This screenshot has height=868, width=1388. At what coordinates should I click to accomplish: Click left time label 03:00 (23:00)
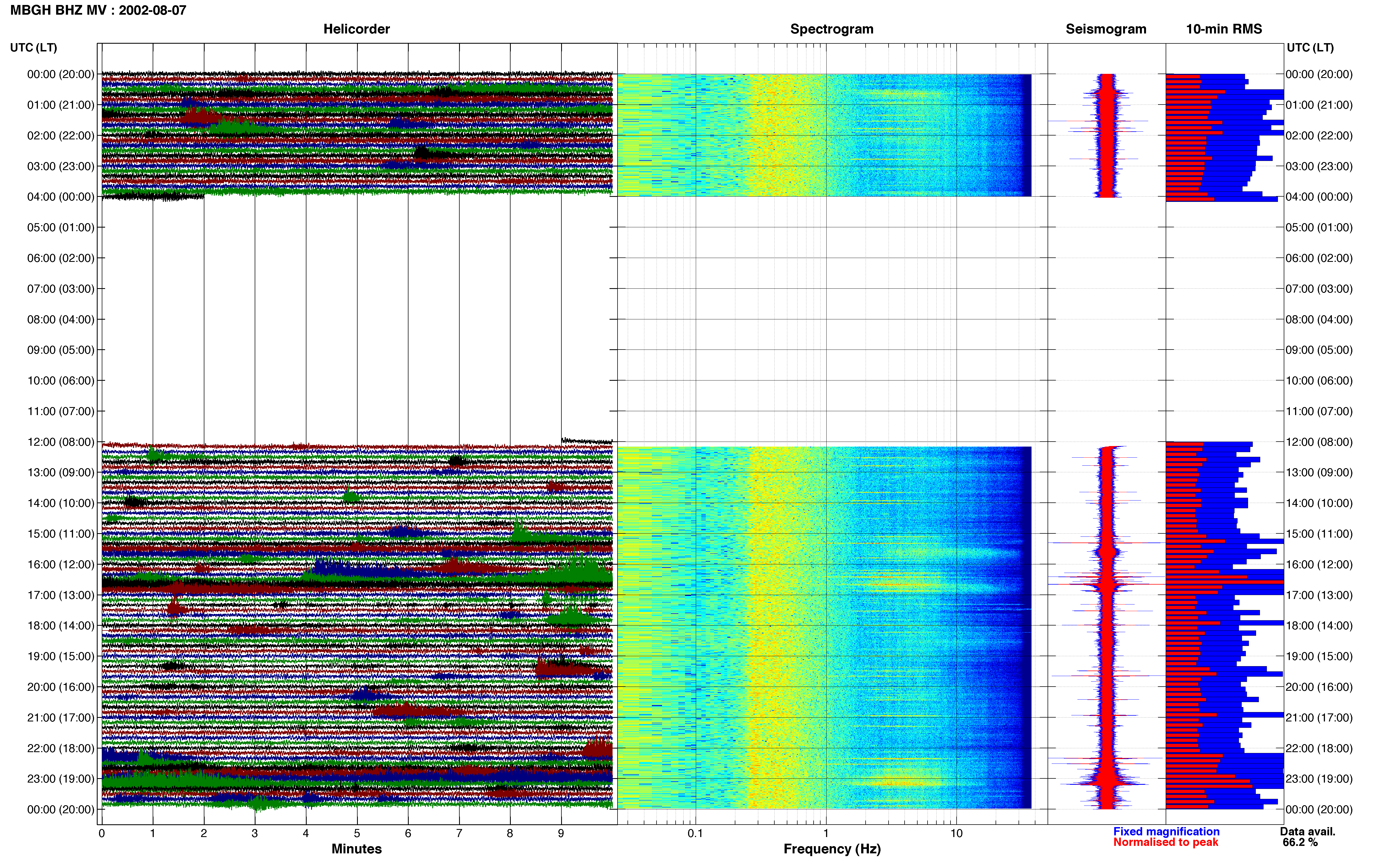(x=61, y=166)
